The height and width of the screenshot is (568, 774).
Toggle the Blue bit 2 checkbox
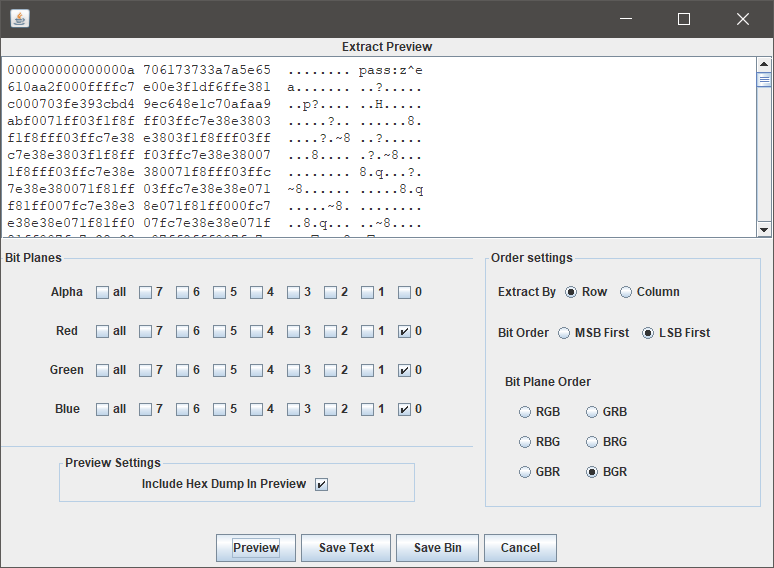[330, 410]
